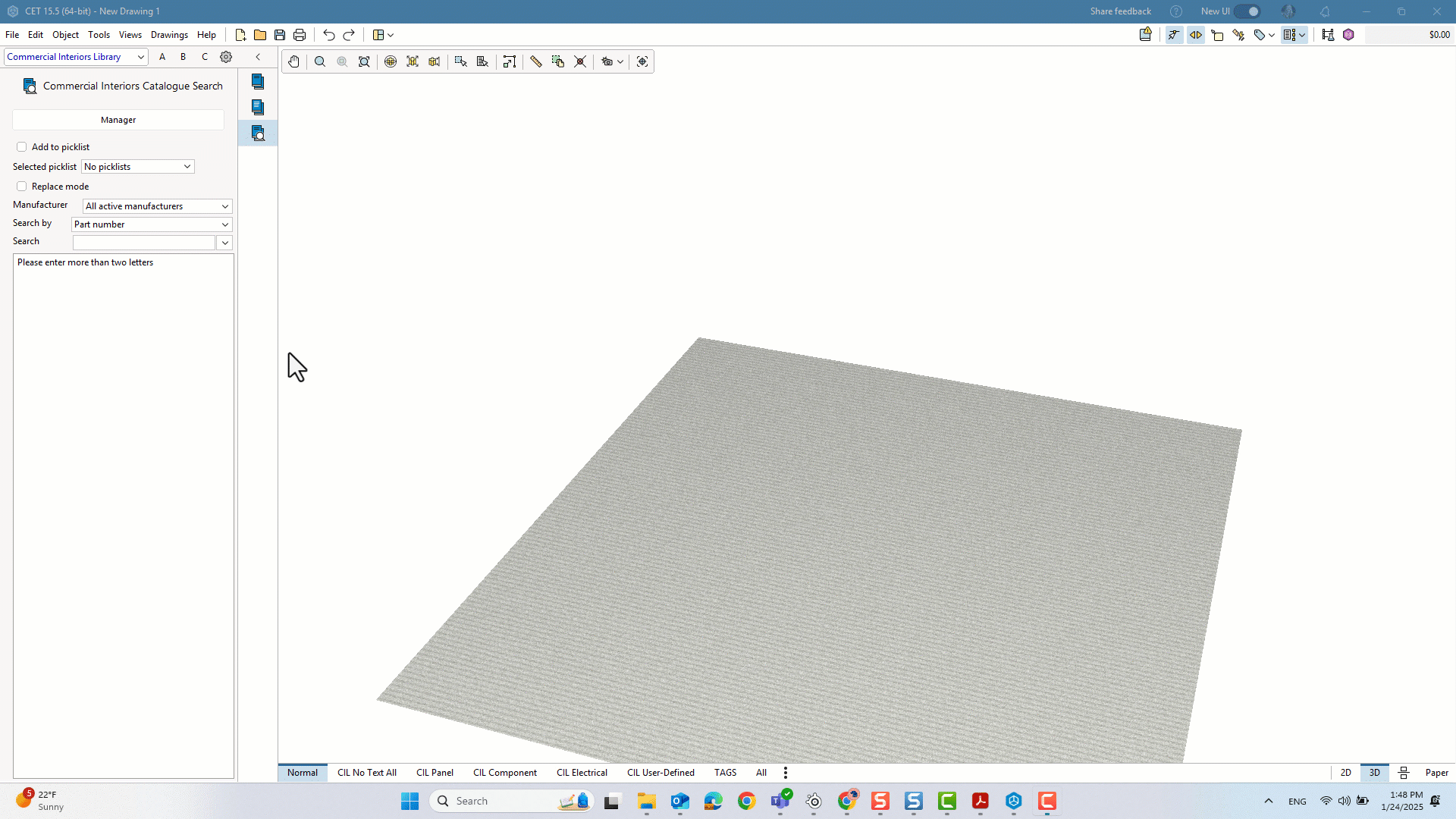Switch to 3D view mode
This screenshot has height=819, width=1456.
(x=1374, y=773)
